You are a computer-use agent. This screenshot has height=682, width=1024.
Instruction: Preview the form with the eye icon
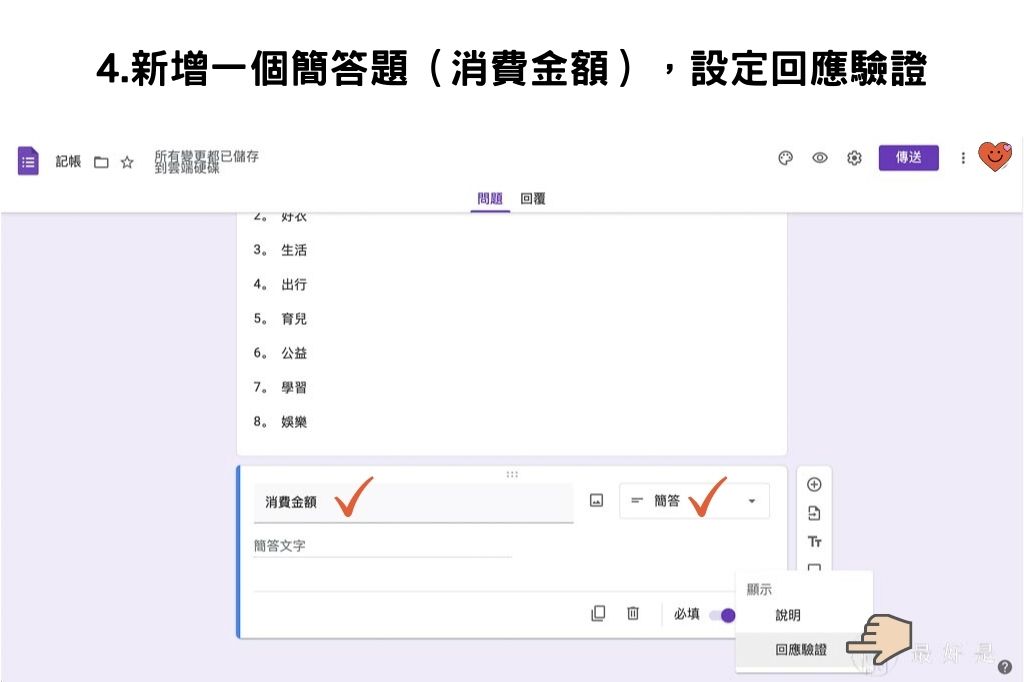pyautogui.click(x=820, y=157)
